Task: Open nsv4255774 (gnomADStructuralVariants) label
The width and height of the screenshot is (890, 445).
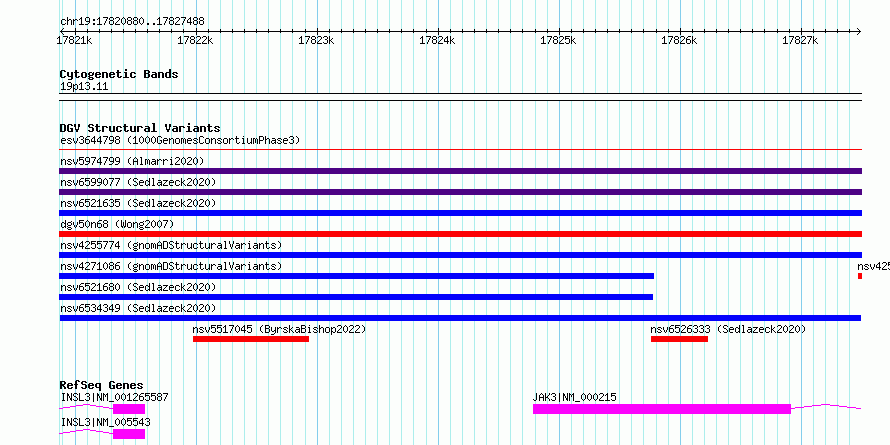Action: (171, 245)
